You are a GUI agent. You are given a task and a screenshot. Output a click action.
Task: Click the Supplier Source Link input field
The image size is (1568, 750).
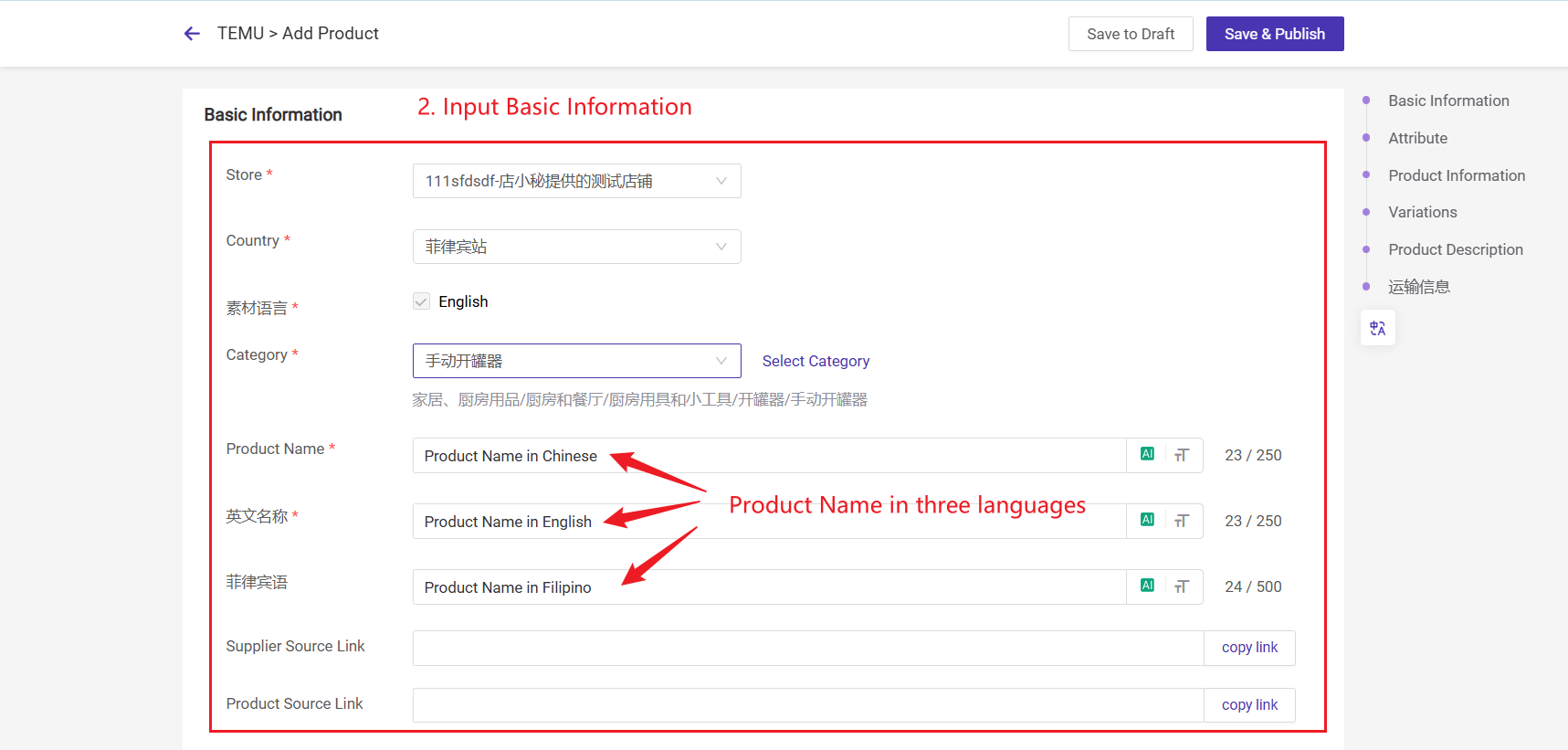808,648
